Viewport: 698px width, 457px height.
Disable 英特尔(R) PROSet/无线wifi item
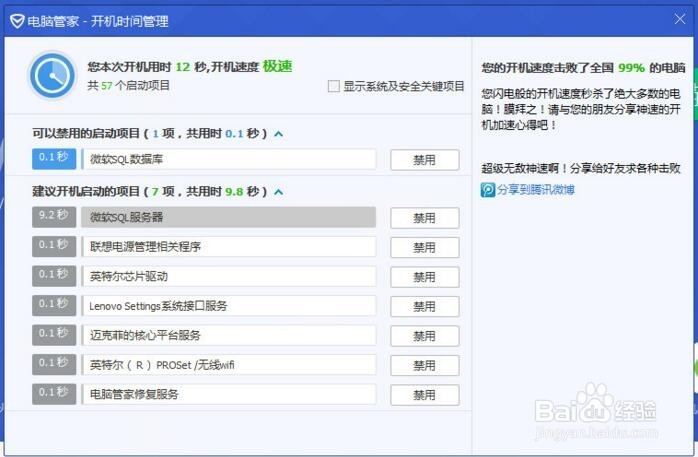(x=425, y=365)
